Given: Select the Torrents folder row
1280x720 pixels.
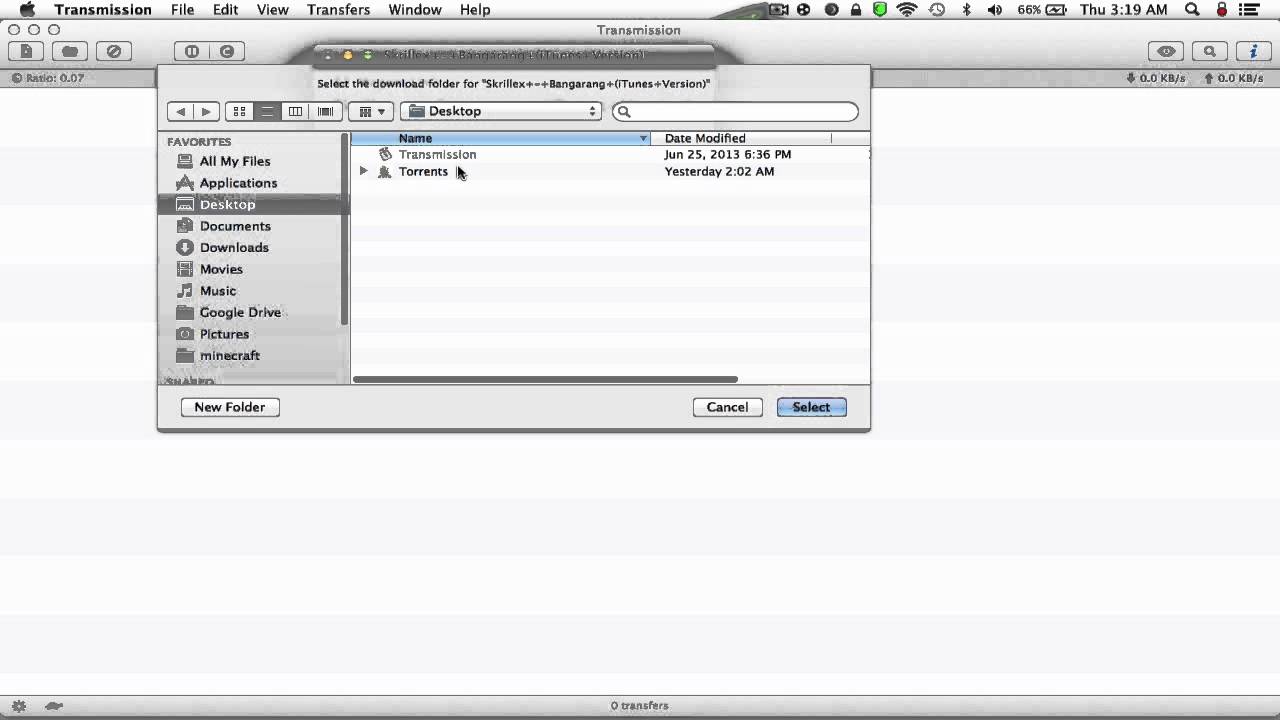Looking at the screenshot, I should tap(610, 172).
